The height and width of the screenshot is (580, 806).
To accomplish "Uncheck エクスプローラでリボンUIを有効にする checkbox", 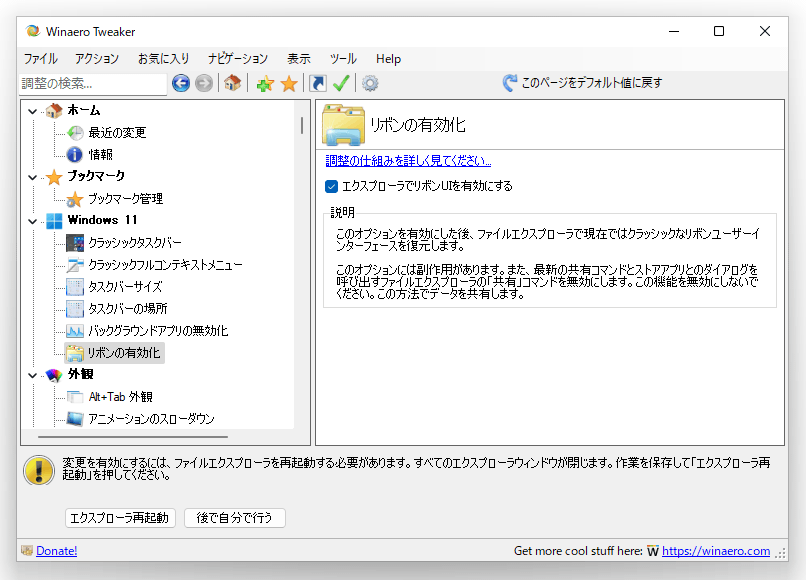I will (332, 186).
